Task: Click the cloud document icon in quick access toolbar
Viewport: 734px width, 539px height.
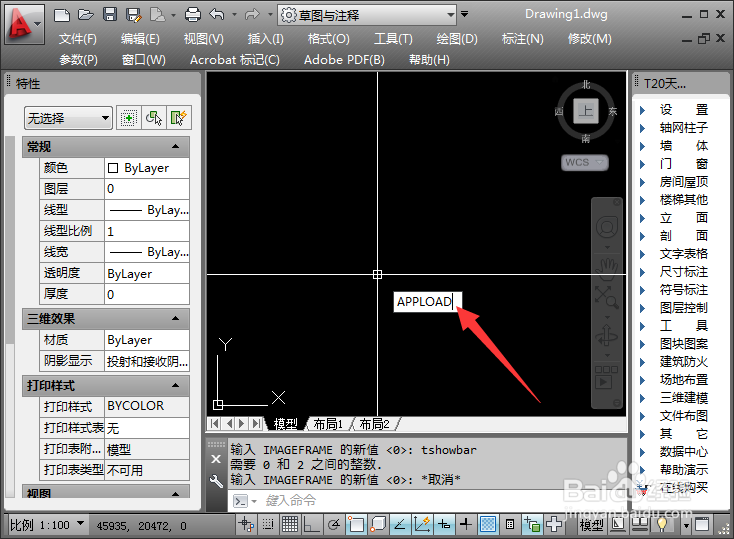Action: [157, 15]
